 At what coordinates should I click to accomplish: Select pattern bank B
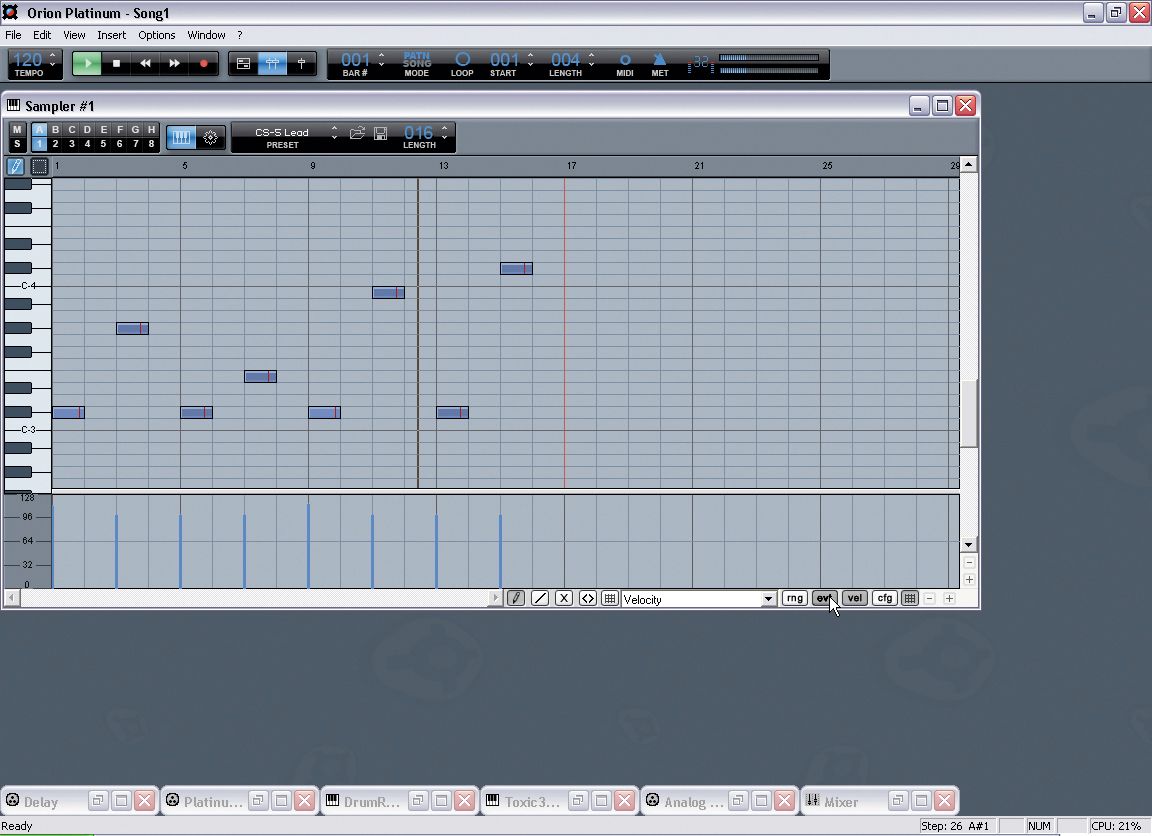coord(55,129)
